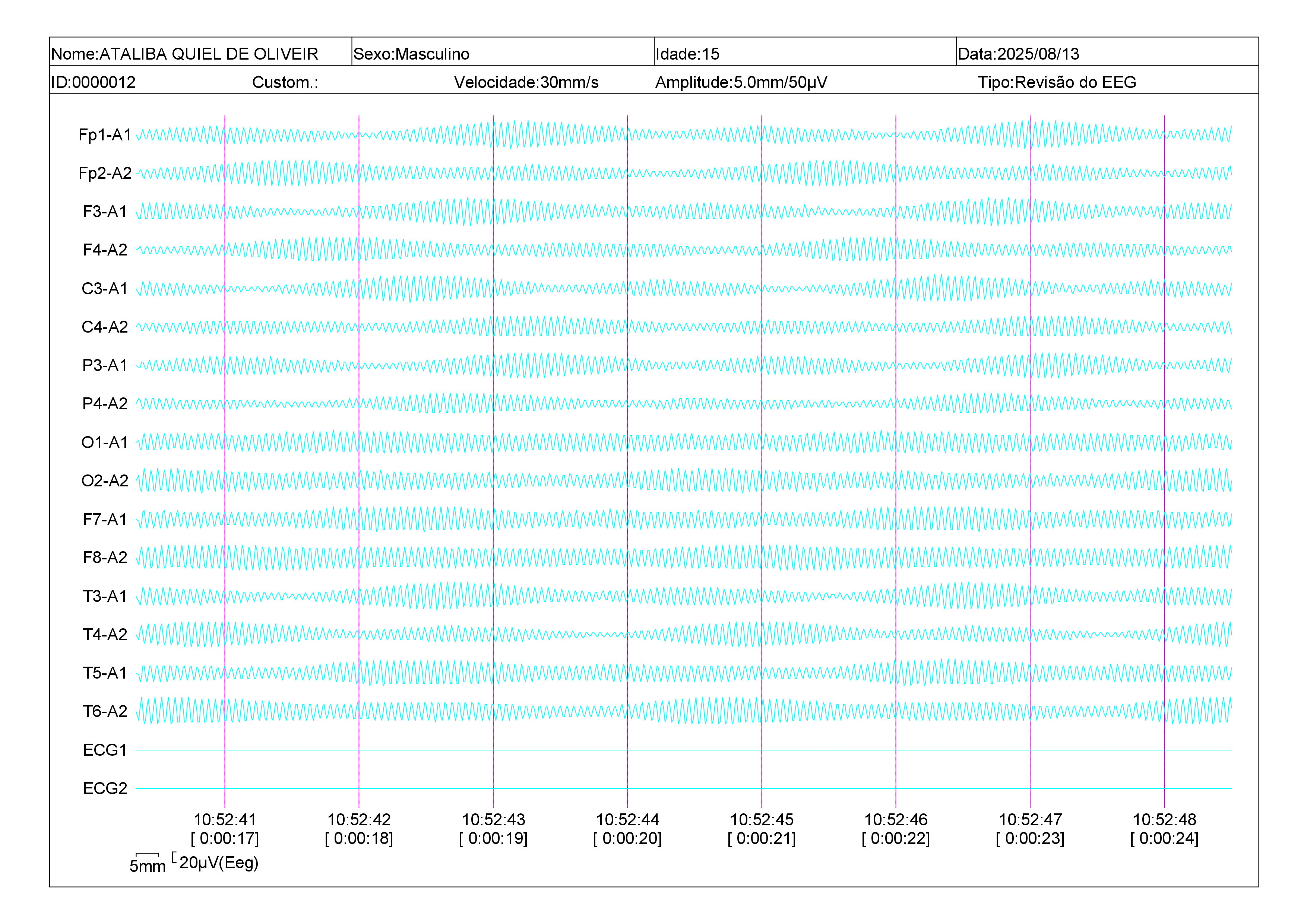Select the 10:52:42 time marker label
Screen dimensions: 1307x924
(359, 820)
